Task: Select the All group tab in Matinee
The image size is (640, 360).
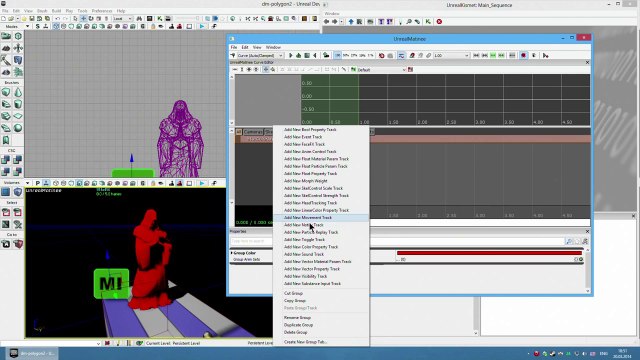Action: [x=239, y=132]
